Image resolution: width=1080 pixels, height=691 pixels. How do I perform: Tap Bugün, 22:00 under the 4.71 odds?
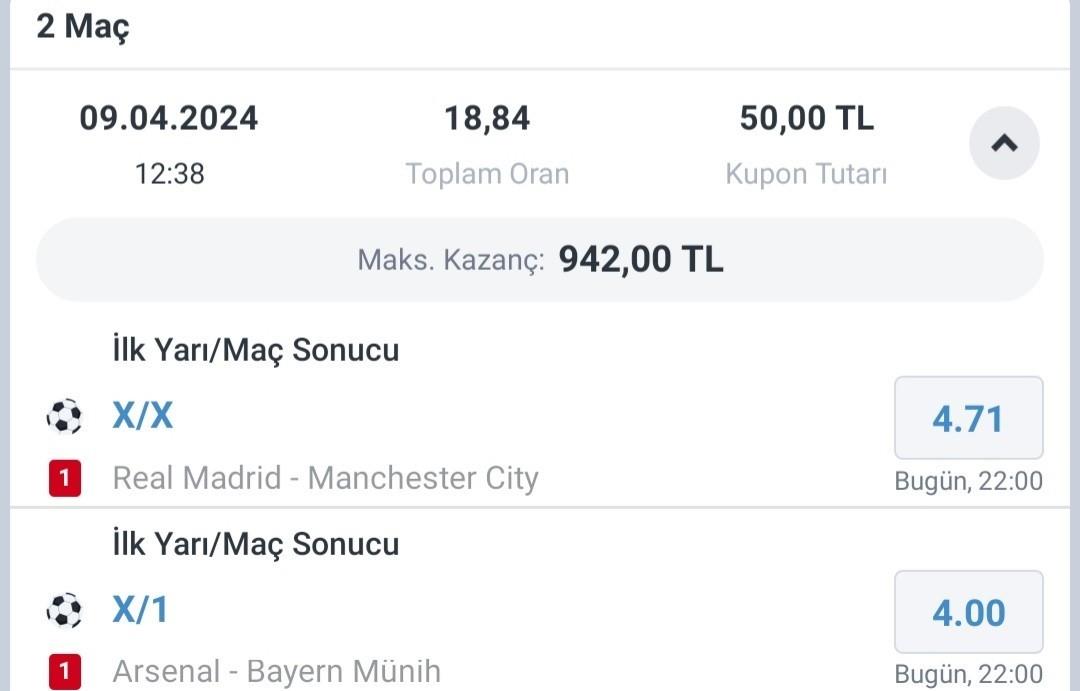pos(968,481)
